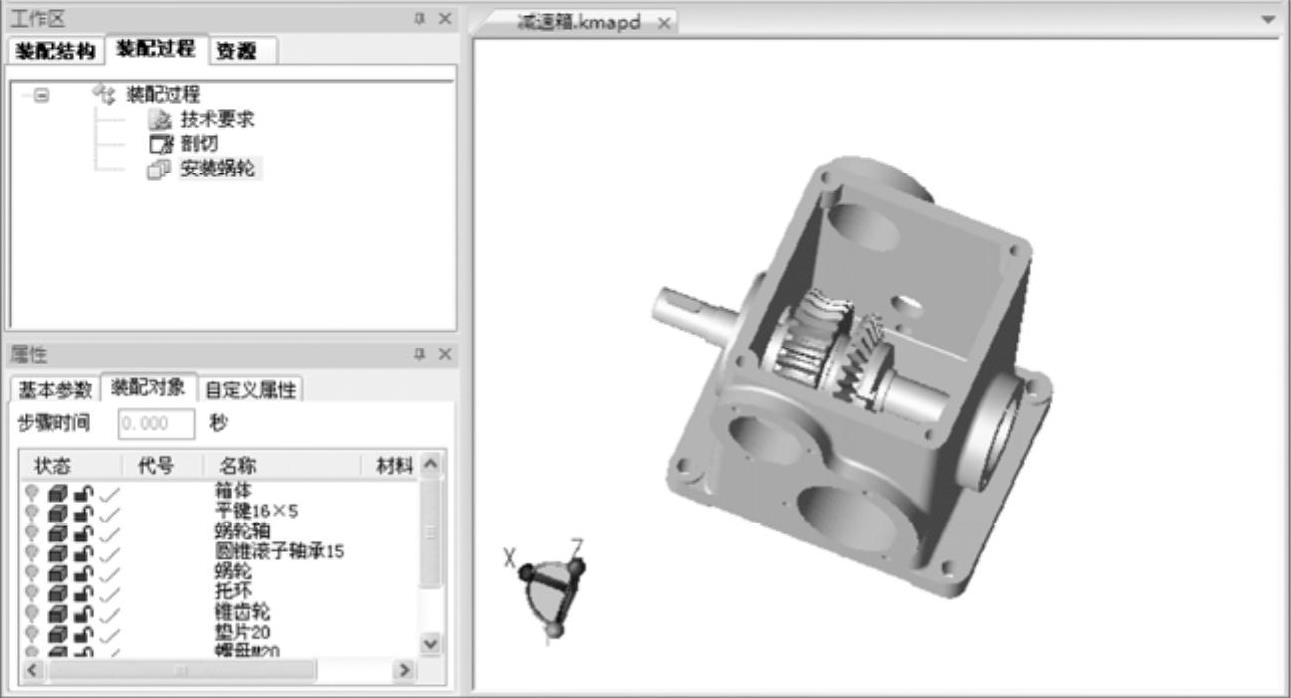Toggle the visibility bulb for 蜗轮
This screenshot has width=1291, height=698.
(32, 572)
